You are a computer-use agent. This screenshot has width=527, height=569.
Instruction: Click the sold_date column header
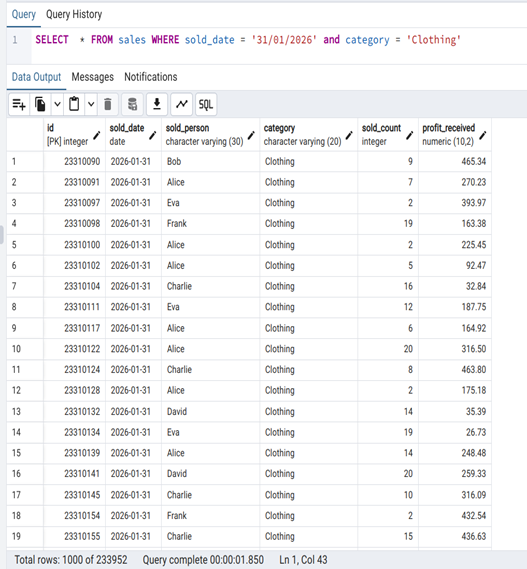[133, 135]
